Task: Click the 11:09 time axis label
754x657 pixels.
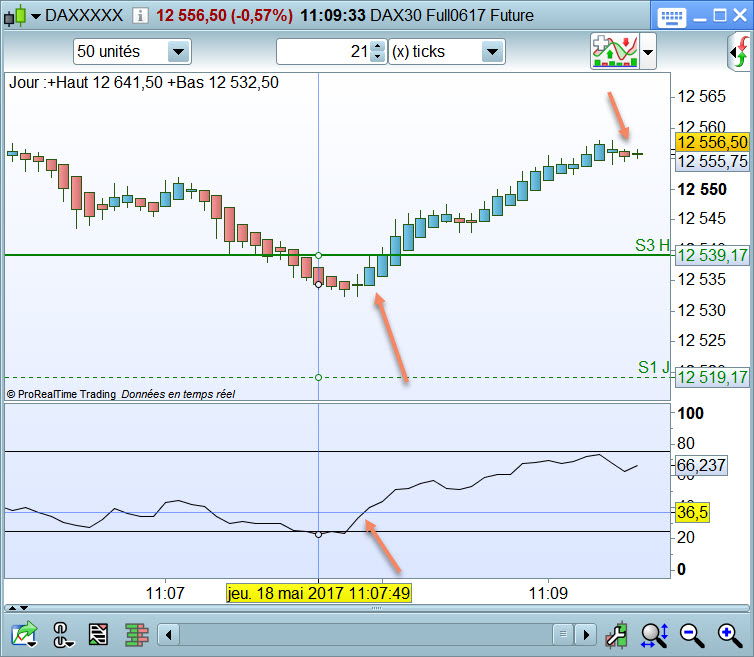Action: (x=548, y=593)
